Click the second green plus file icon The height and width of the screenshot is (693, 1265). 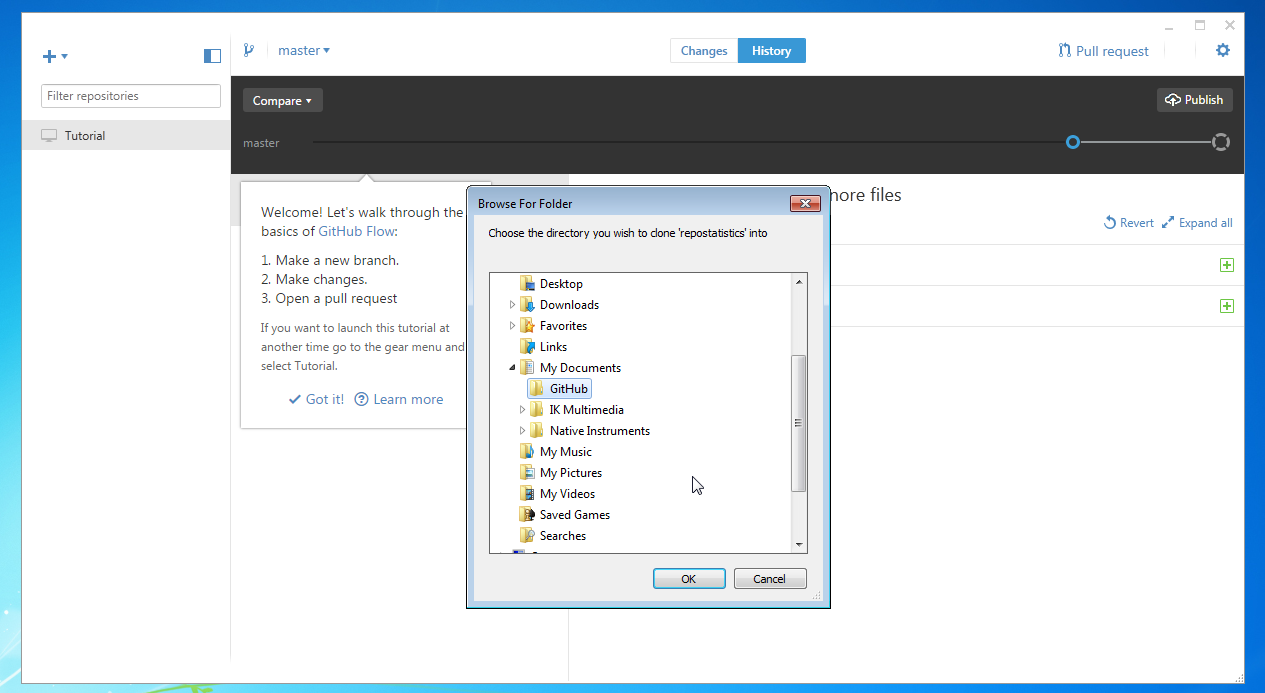(1226, 306)
